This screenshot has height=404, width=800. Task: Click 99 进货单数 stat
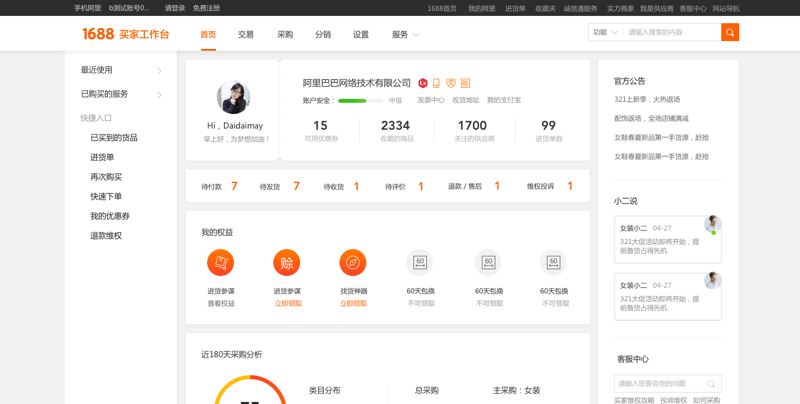(549, 131)
